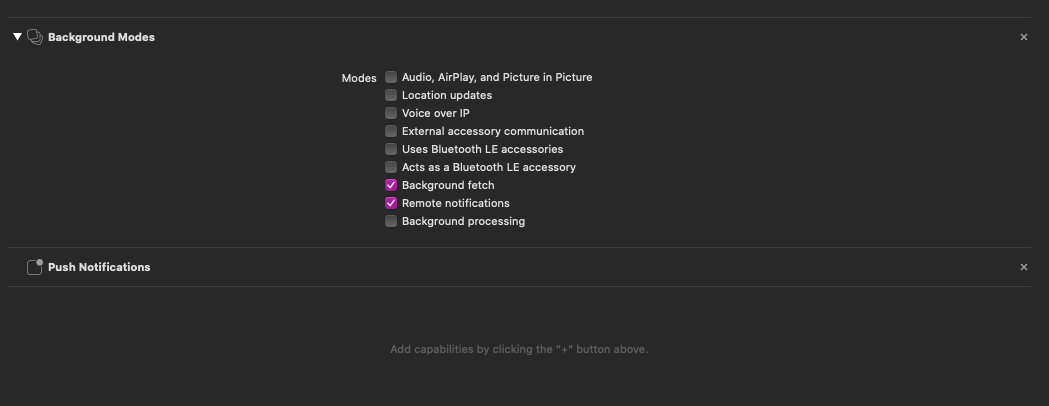This screenshot has height=406, width=1049.
Task: Collapse the Background Modes disclosure triangle
Action: tap(17, 37)
